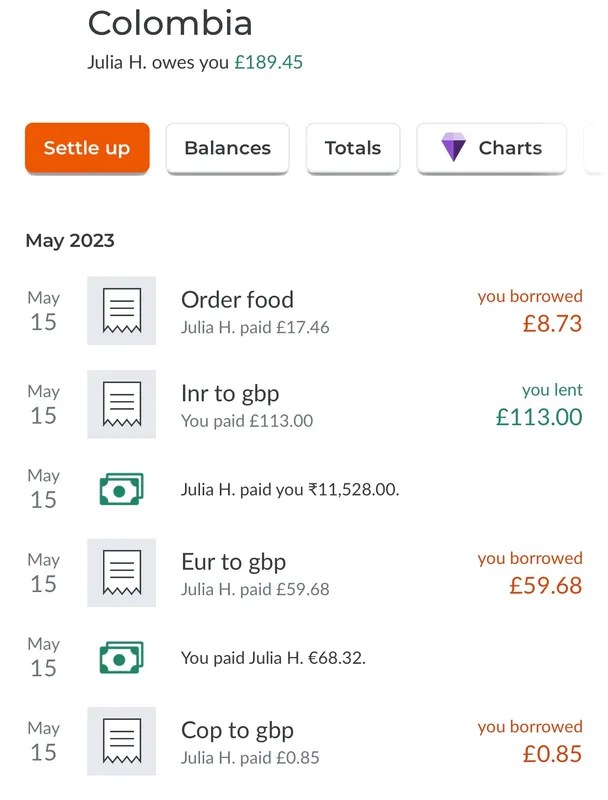Click the purple gem icon on Charts
608x800 pixels.
453,147
